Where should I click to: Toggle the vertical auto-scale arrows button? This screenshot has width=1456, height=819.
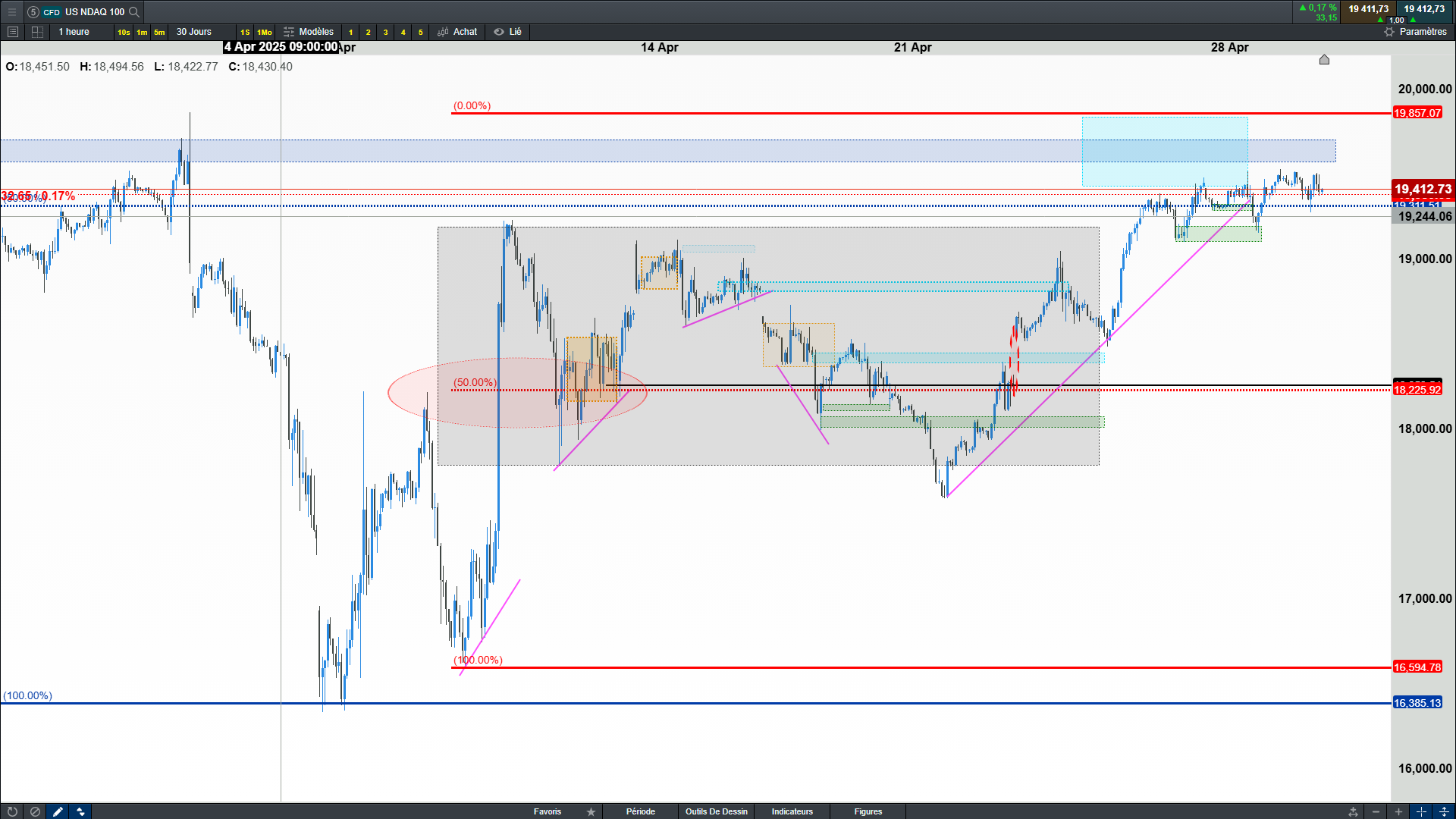1444,811
